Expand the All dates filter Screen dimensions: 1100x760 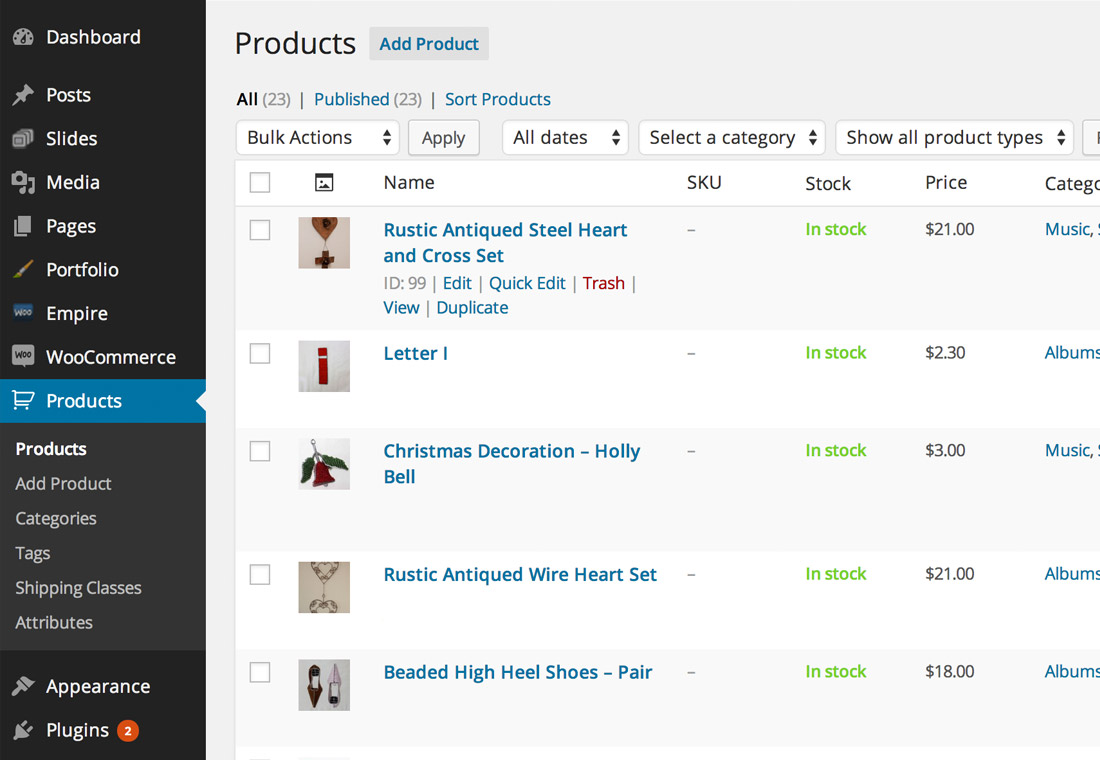coord(565,138)
